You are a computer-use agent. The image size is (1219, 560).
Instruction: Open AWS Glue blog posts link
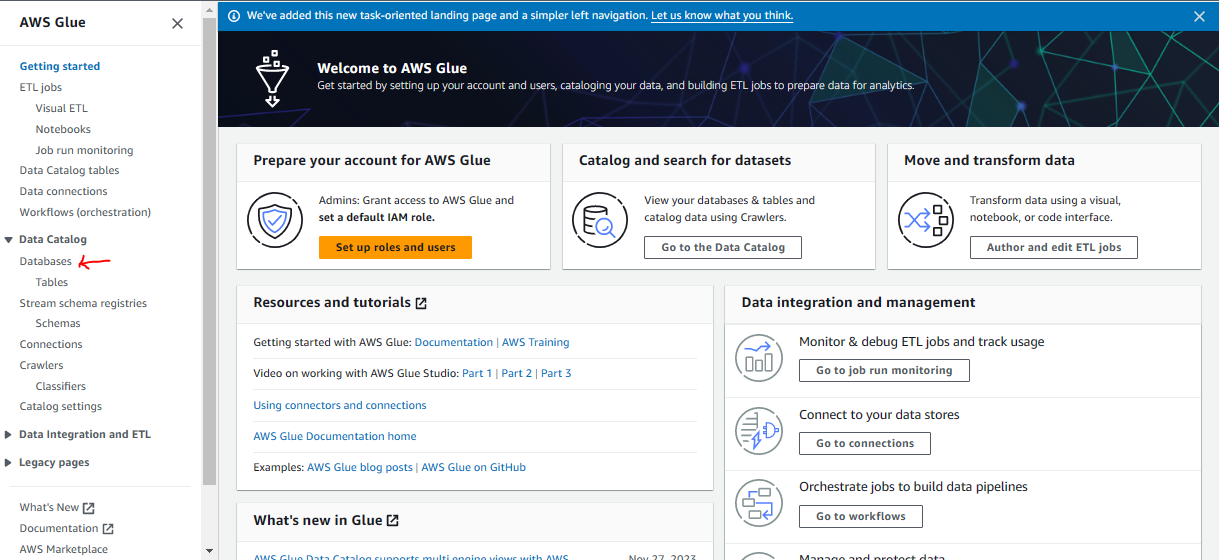click(x=360, y=467)
